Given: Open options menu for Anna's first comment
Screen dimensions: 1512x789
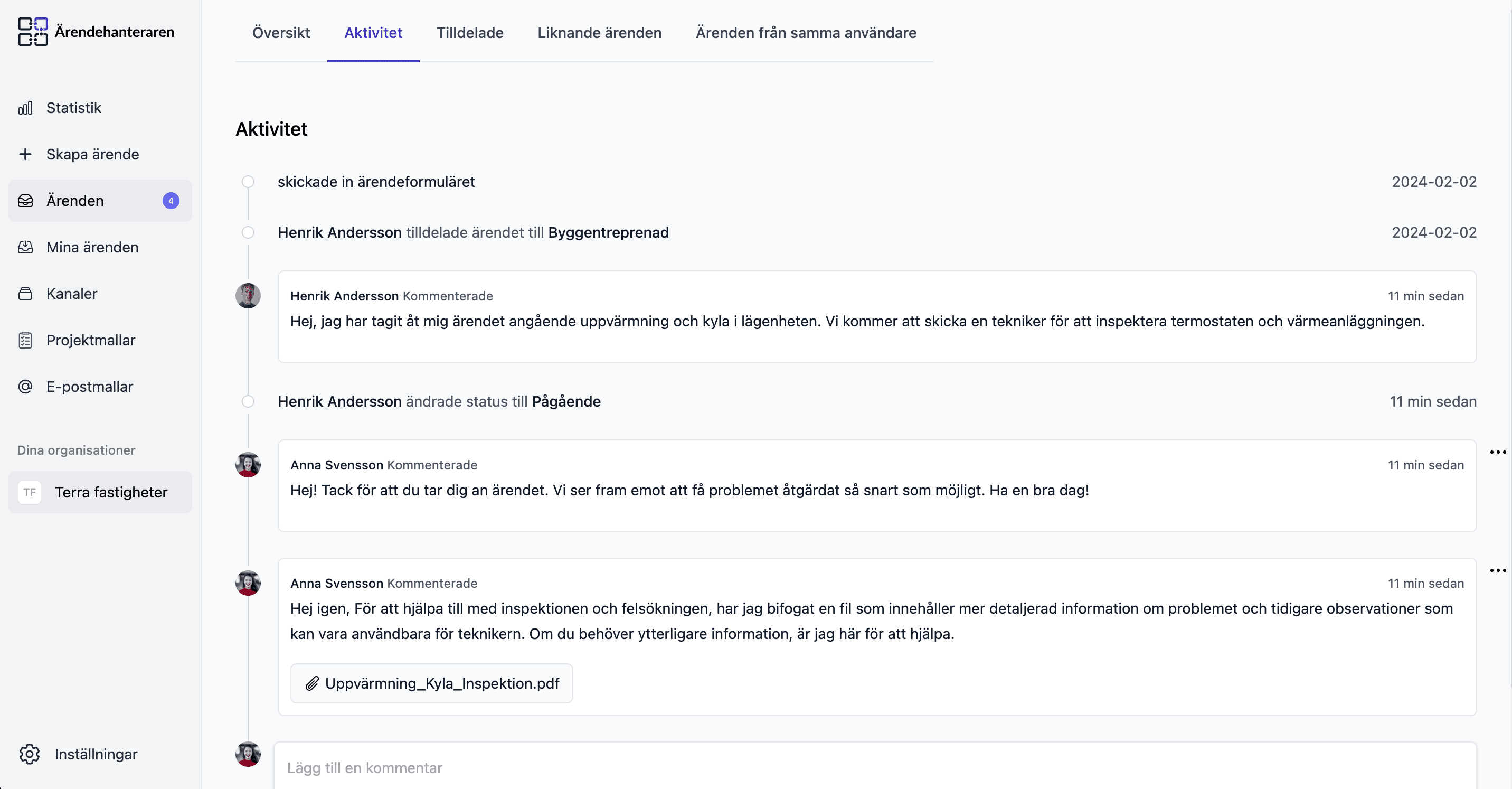Looking at the screenshot, I should (1497, 452).
